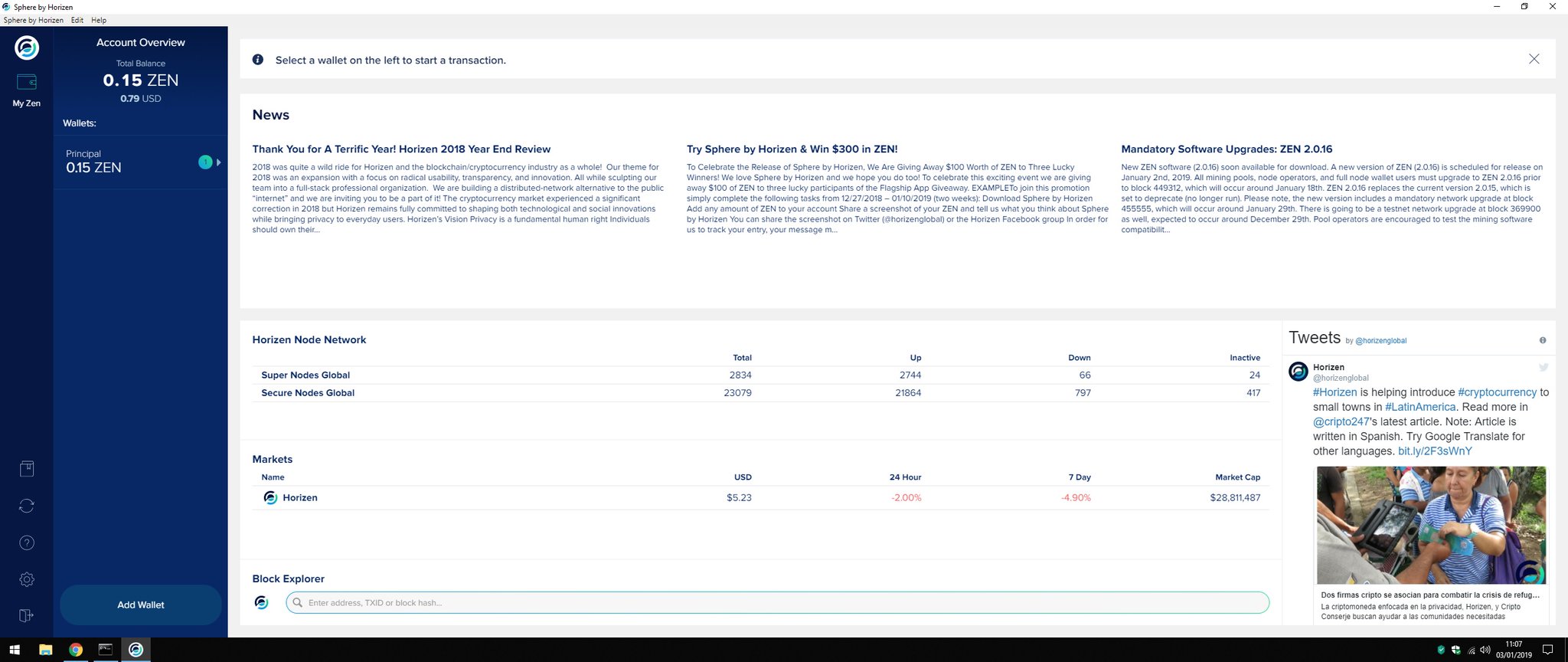Open the help question-mark sidebar icon

click(x=27, y=543)
